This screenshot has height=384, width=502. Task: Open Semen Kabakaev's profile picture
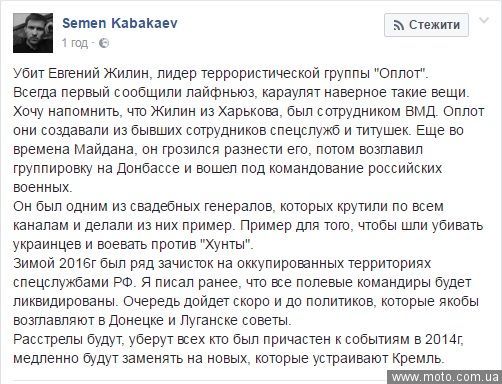[x=33, y=33]
